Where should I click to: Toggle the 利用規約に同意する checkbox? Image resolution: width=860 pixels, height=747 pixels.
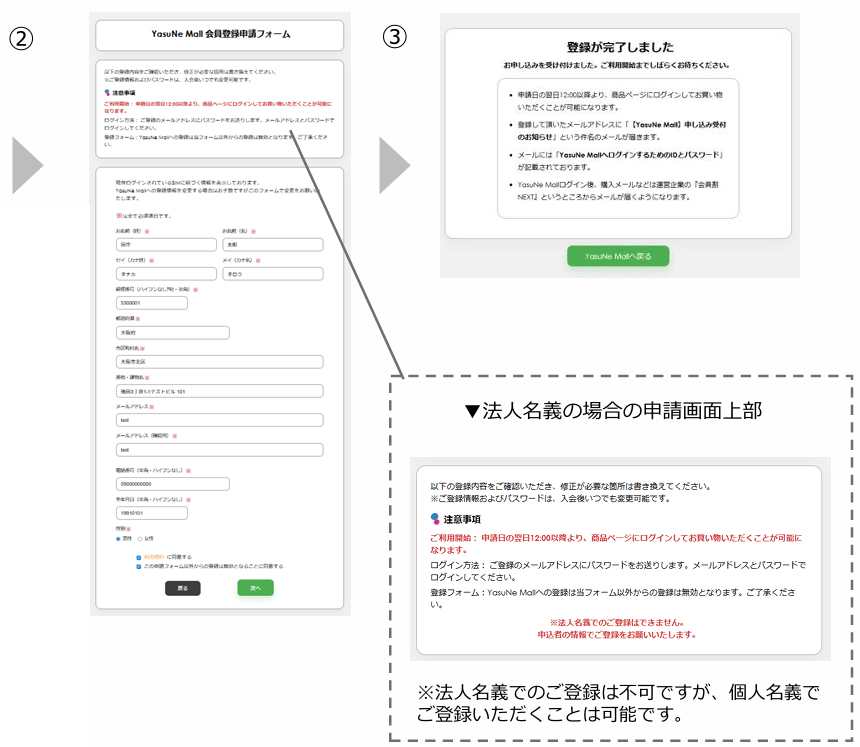tap(139, 557)
